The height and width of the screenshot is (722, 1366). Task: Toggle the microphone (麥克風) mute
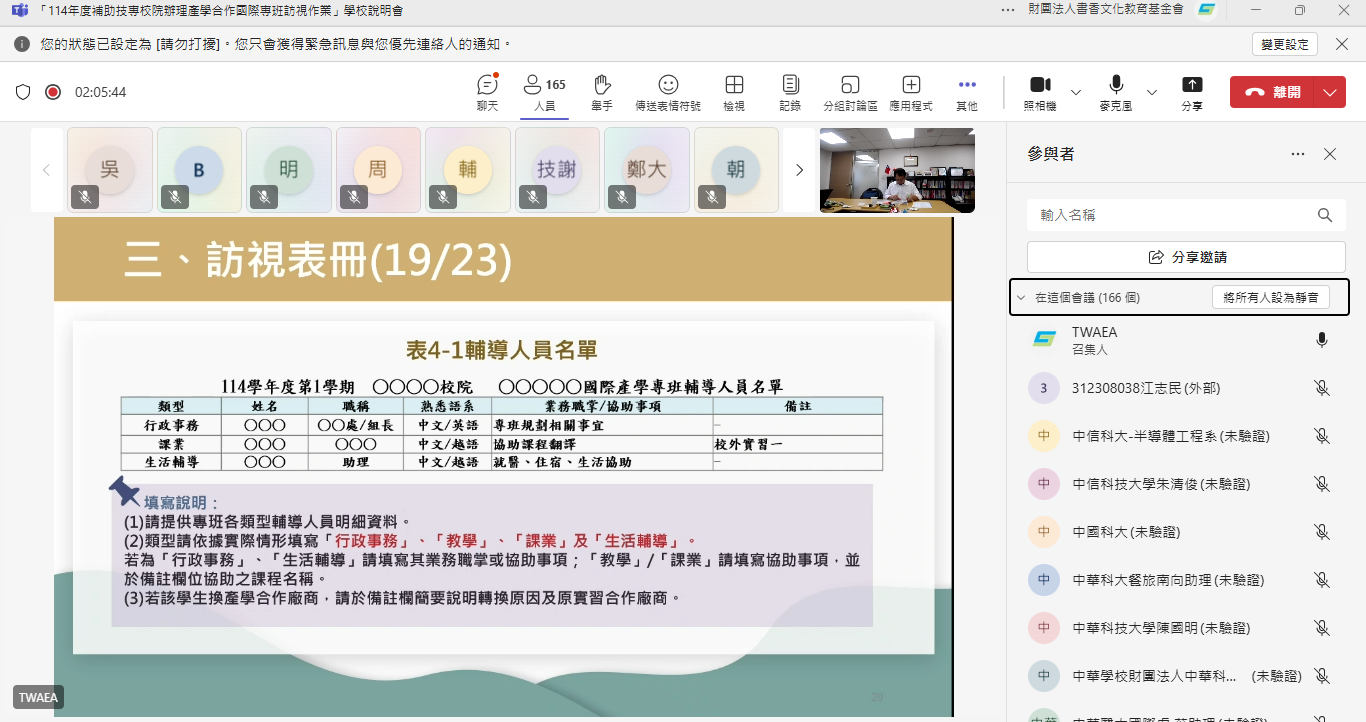(1115, 91)
